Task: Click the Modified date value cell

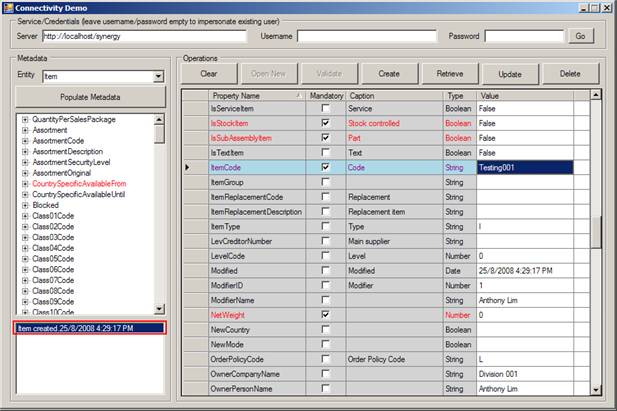Action: 525,270
